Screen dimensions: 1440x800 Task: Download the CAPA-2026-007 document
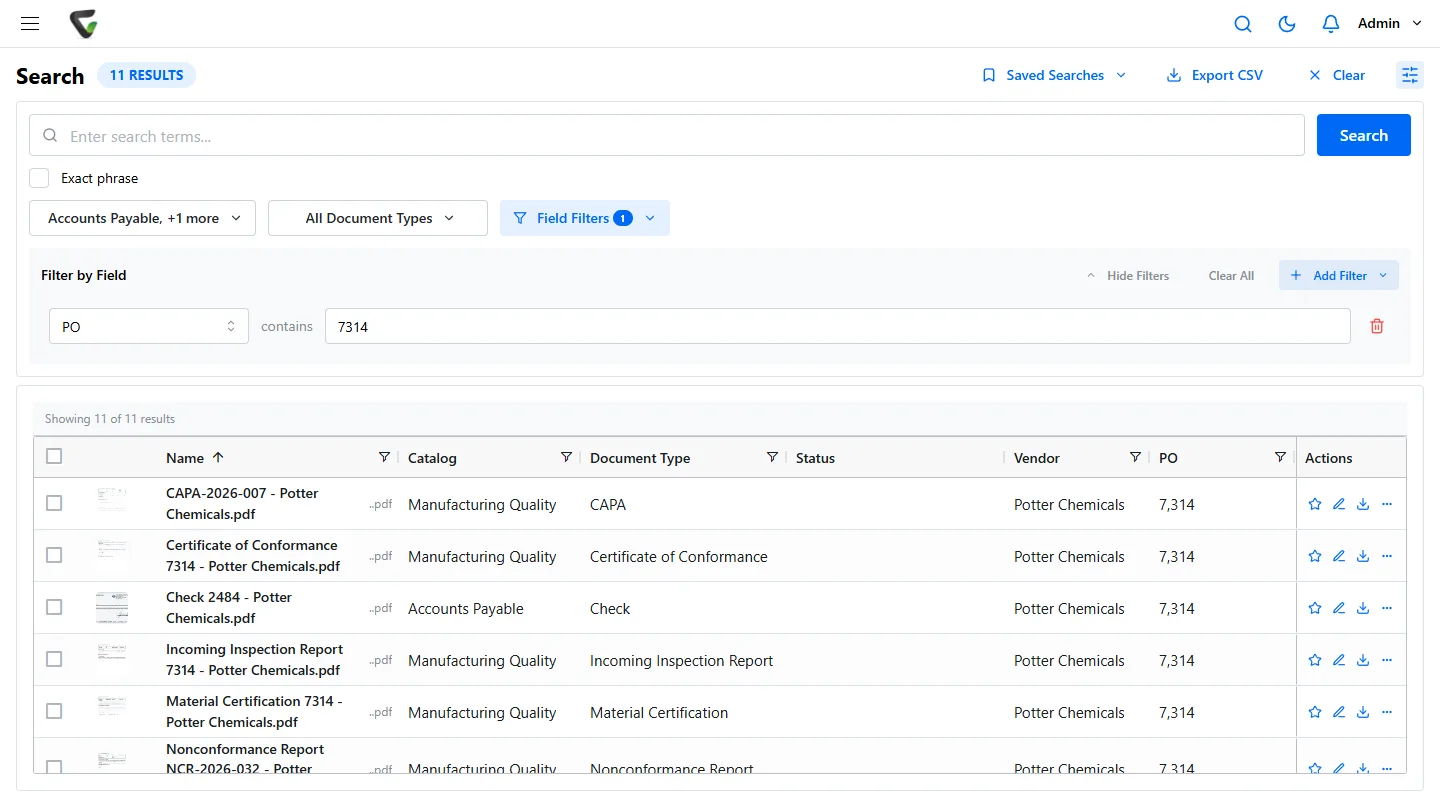tap(1363, 504)
